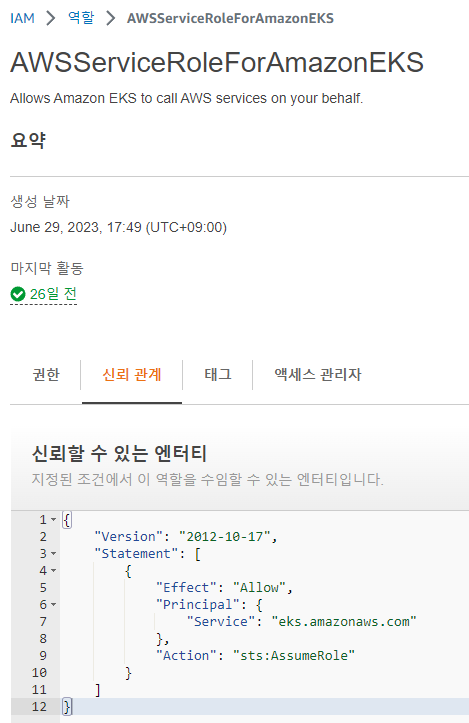Image resolution: width=469 pixels, height=723 pixels.
Task: Collapse the fold arrow on line 4
Action: (x=53, y=570)
